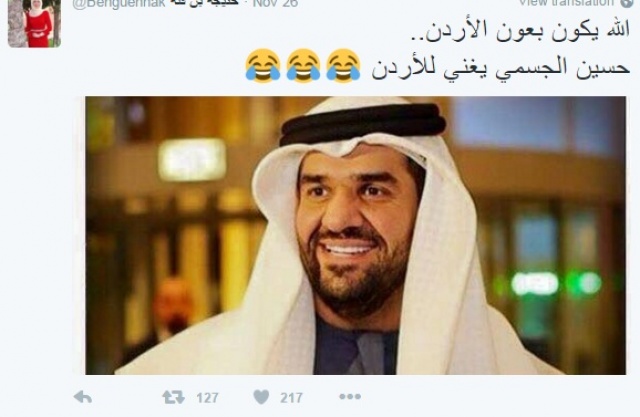Open the @Benguennak handle link
The image size is (640, 417).
118,3
